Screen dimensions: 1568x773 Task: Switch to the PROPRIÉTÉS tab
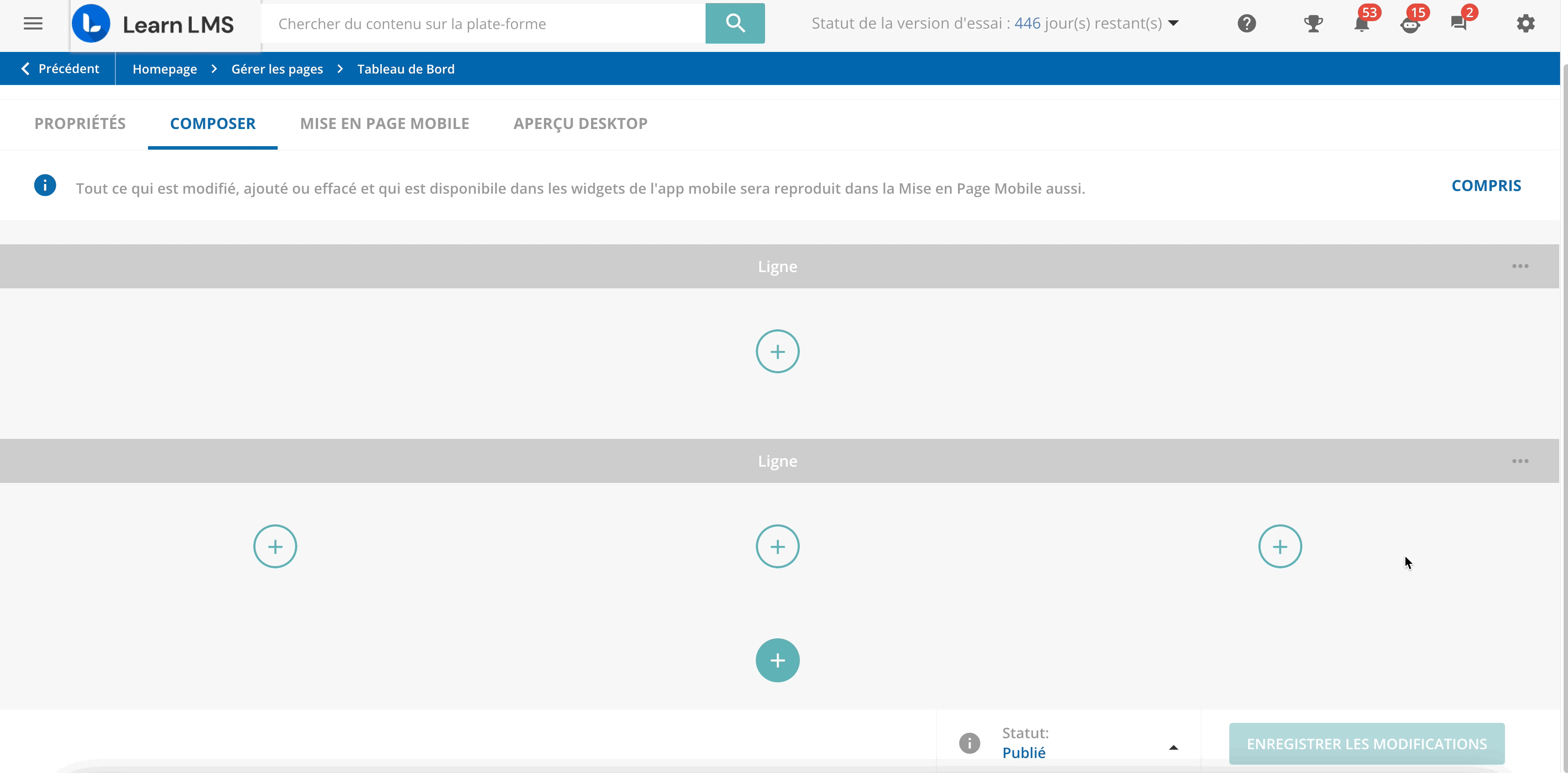80,123
